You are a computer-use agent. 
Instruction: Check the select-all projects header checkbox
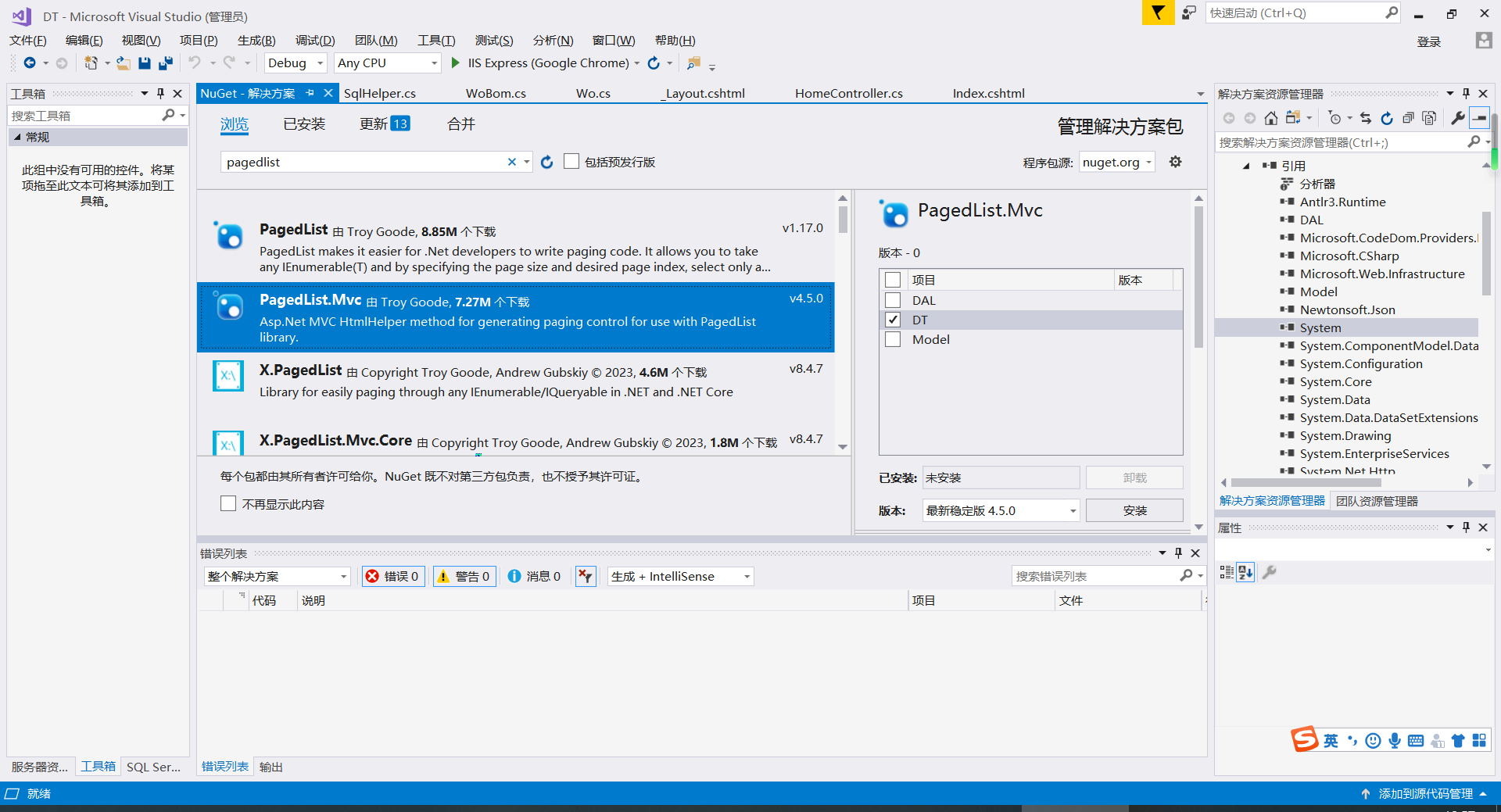893,280
